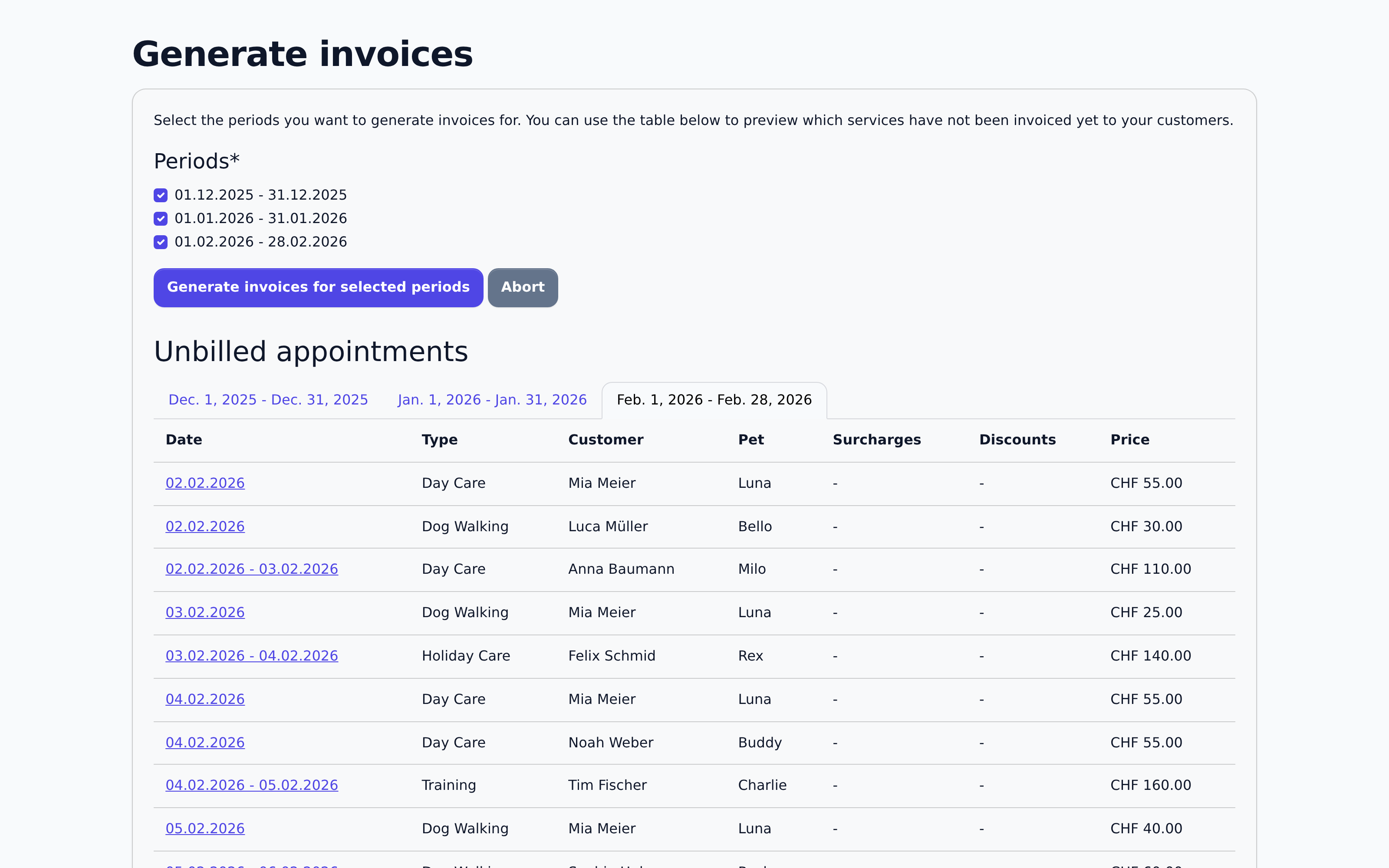Click the Generate invoices page title

point(303,53)
